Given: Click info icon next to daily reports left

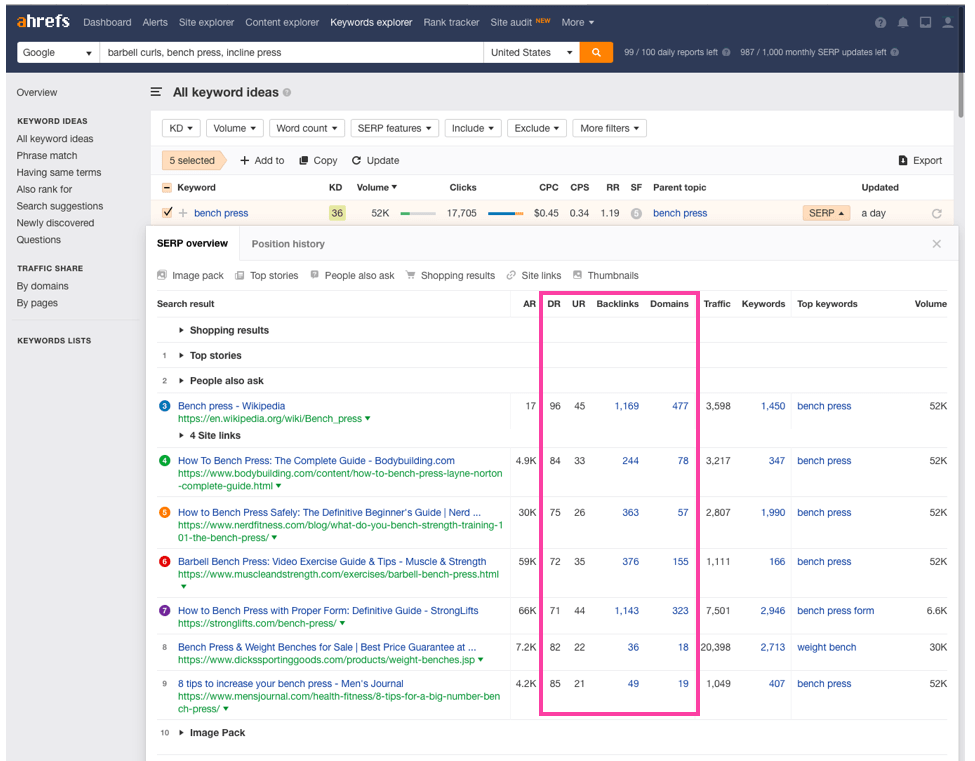Looking at the screenshot, I should coord(726,52).
